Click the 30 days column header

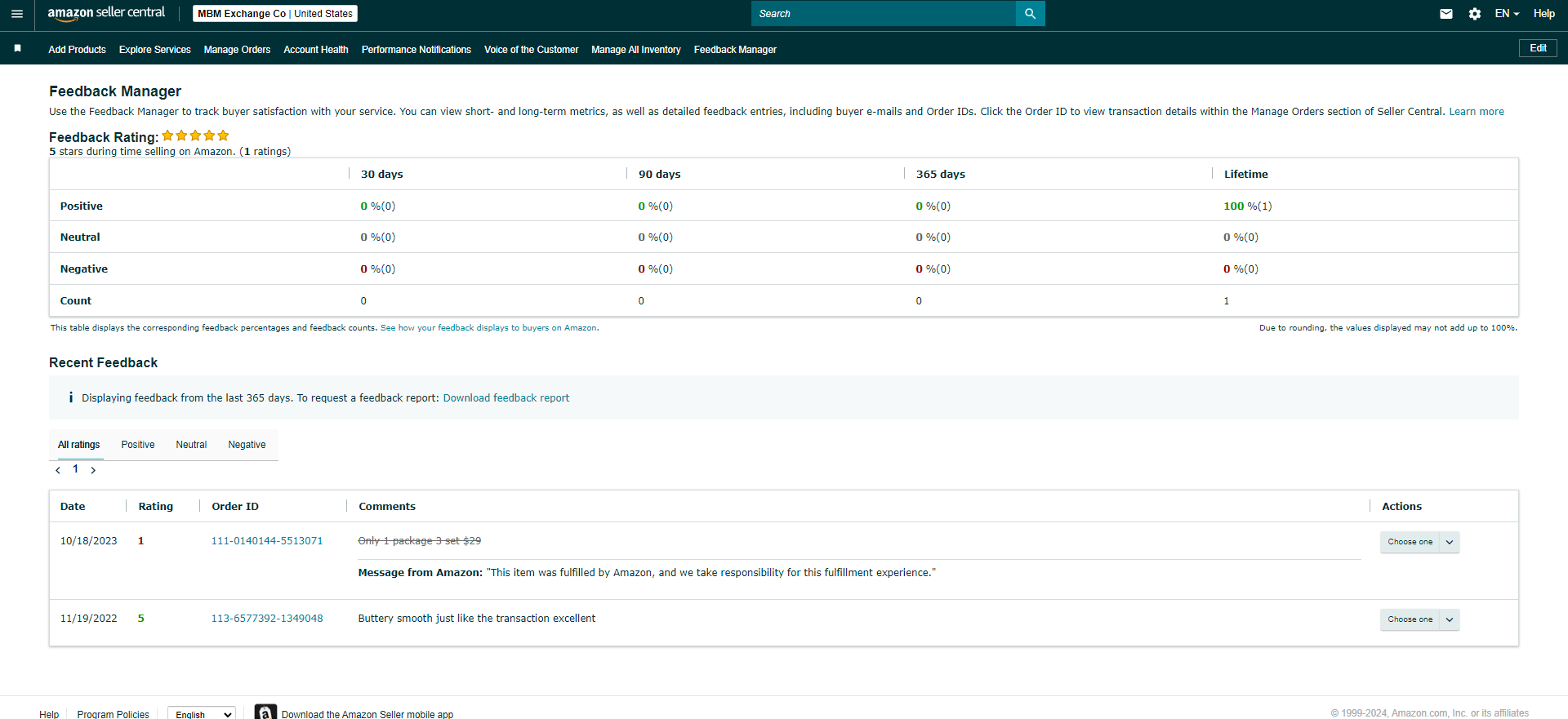pyautogui.click(x=382, y=175)
